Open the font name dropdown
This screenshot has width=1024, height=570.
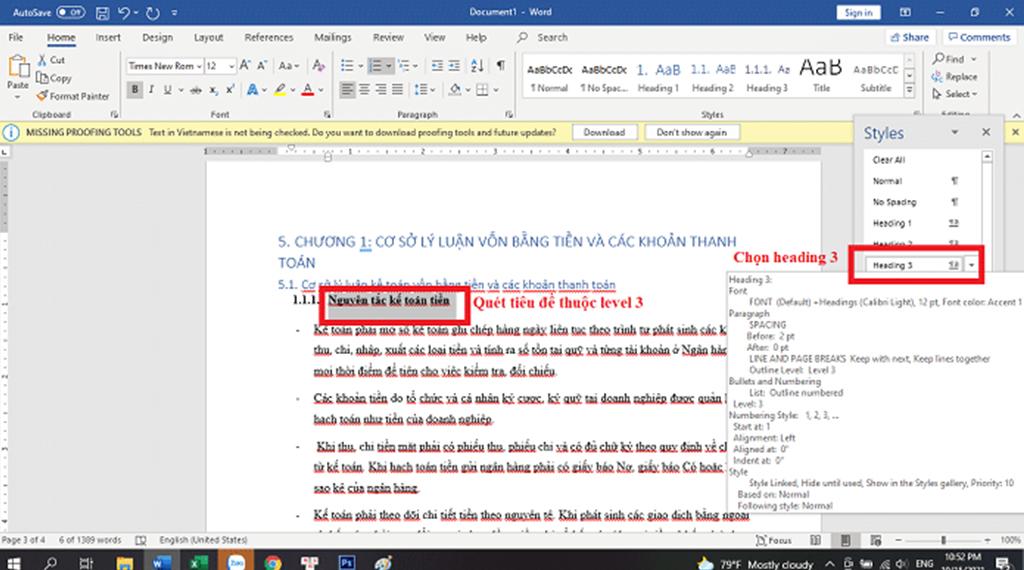click(x=199, y=66)
